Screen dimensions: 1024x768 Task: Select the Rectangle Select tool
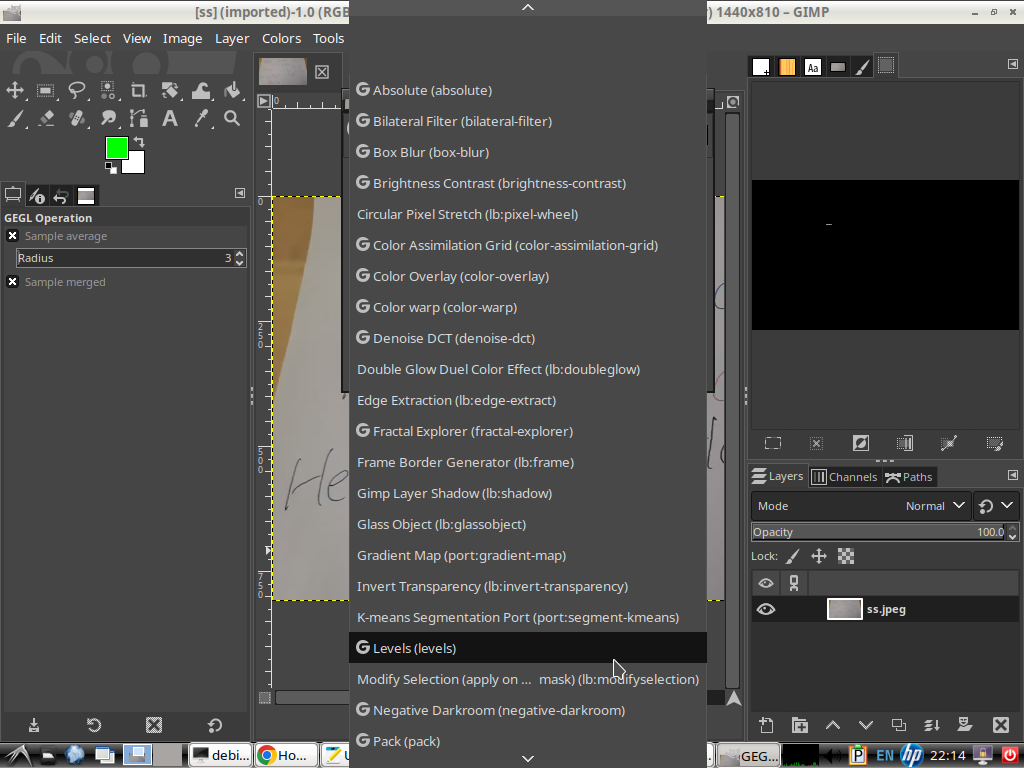[x=46, y=90]
